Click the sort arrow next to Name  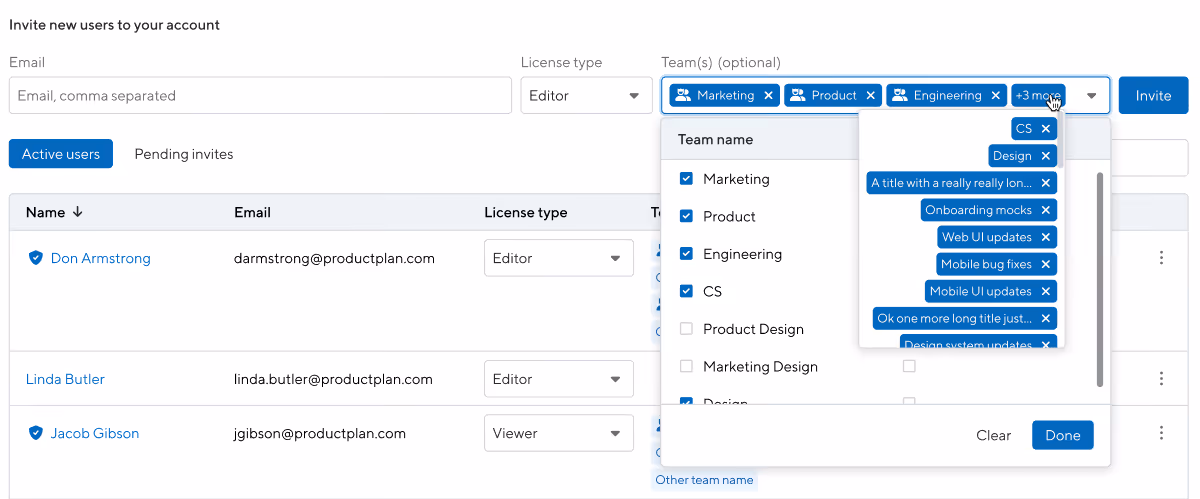pos(78,212)
